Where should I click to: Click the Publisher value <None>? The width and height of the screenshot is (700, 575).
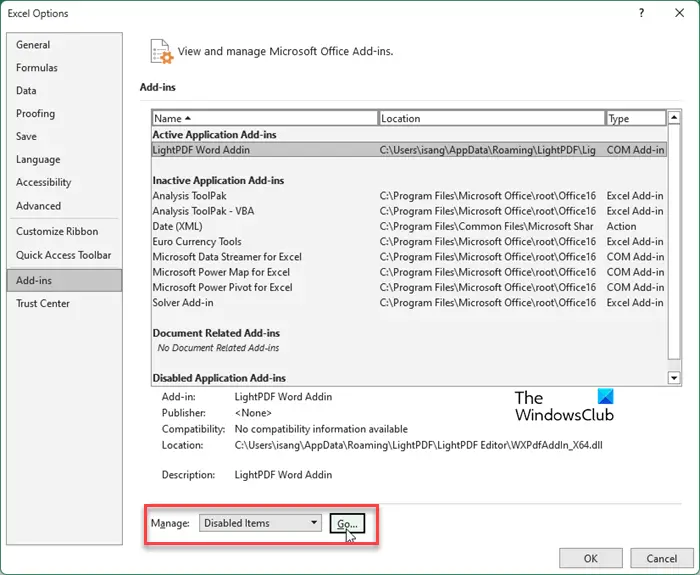click(x=253, y=413)
